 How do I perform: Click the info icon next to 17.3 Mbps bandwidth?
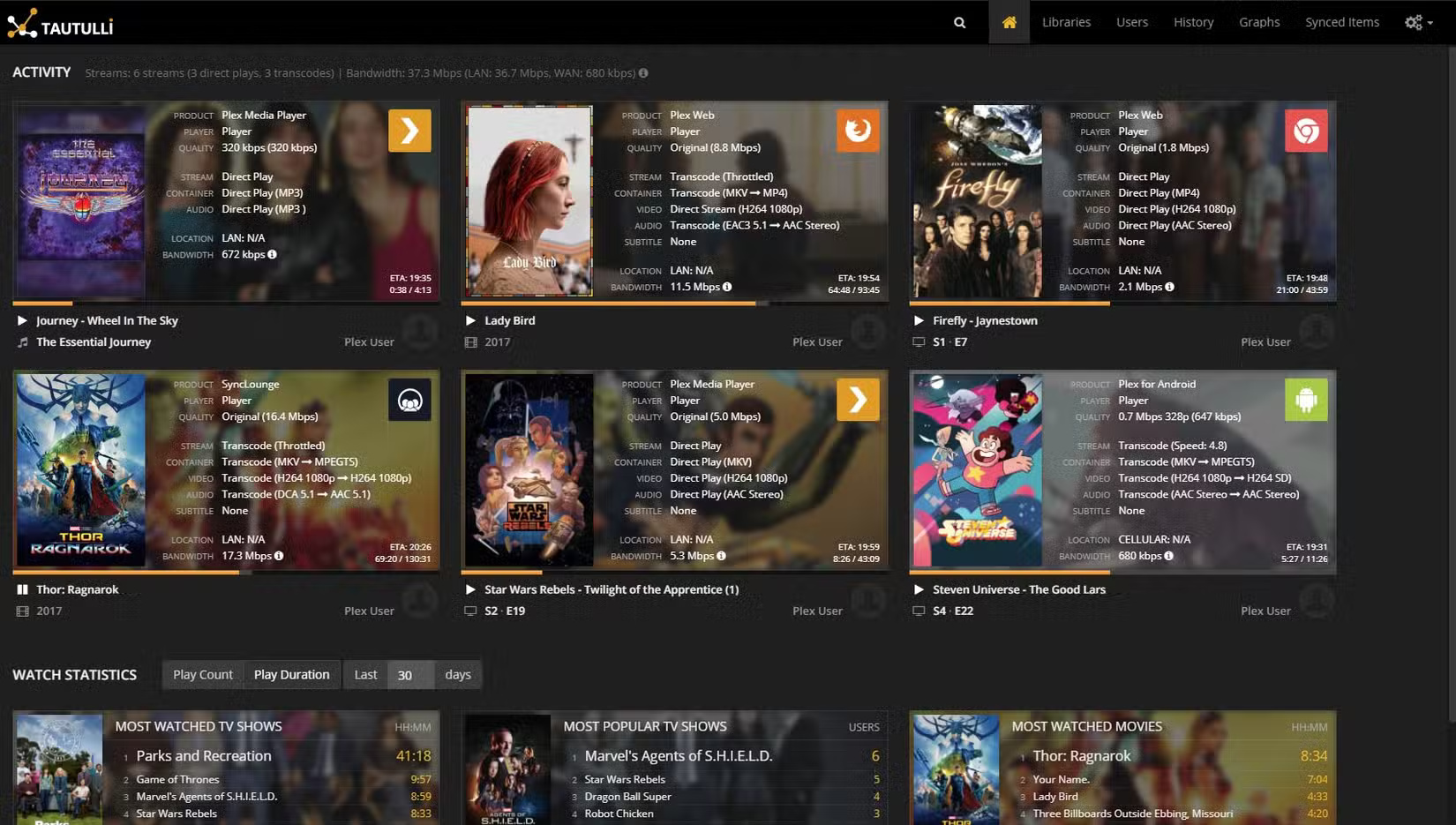(x=279, y=556)
